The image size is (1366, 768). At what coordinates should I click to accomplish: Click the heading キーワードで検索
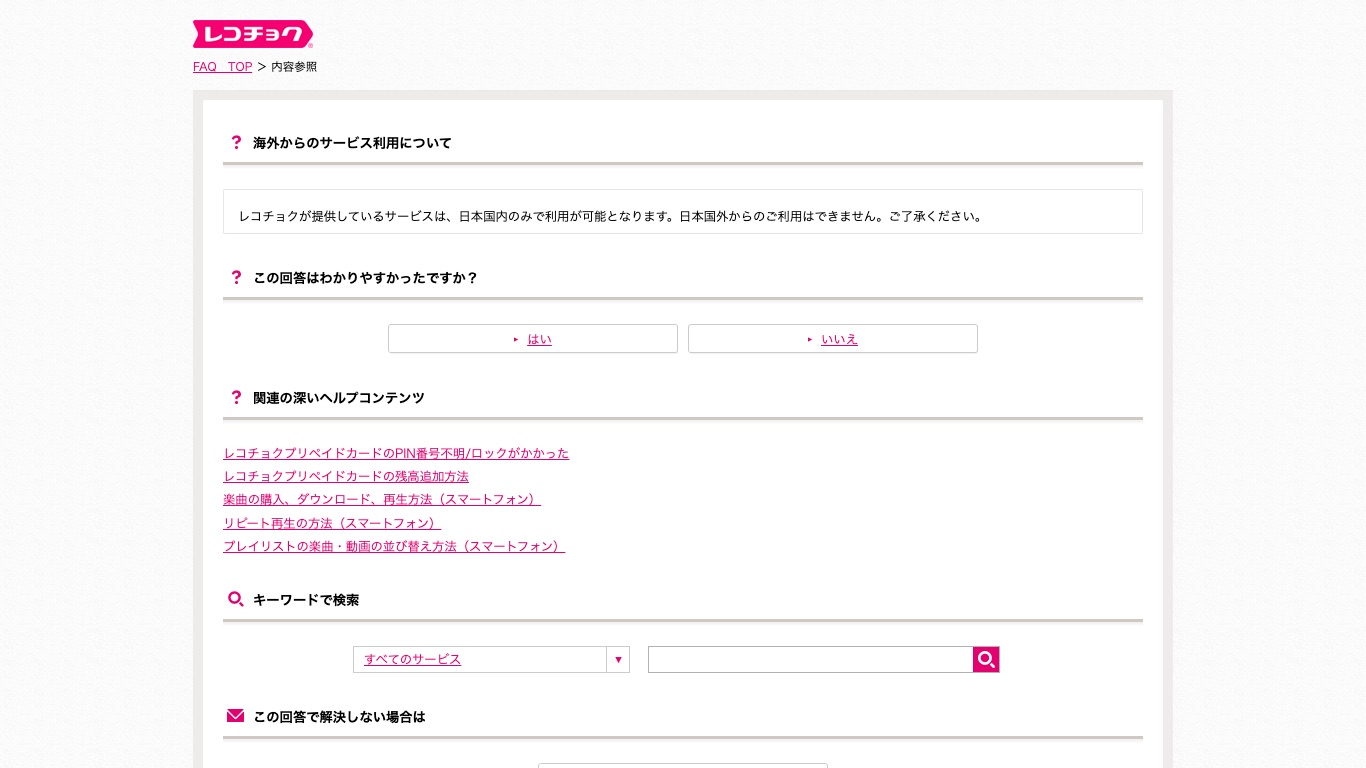(x=306, y=600)
